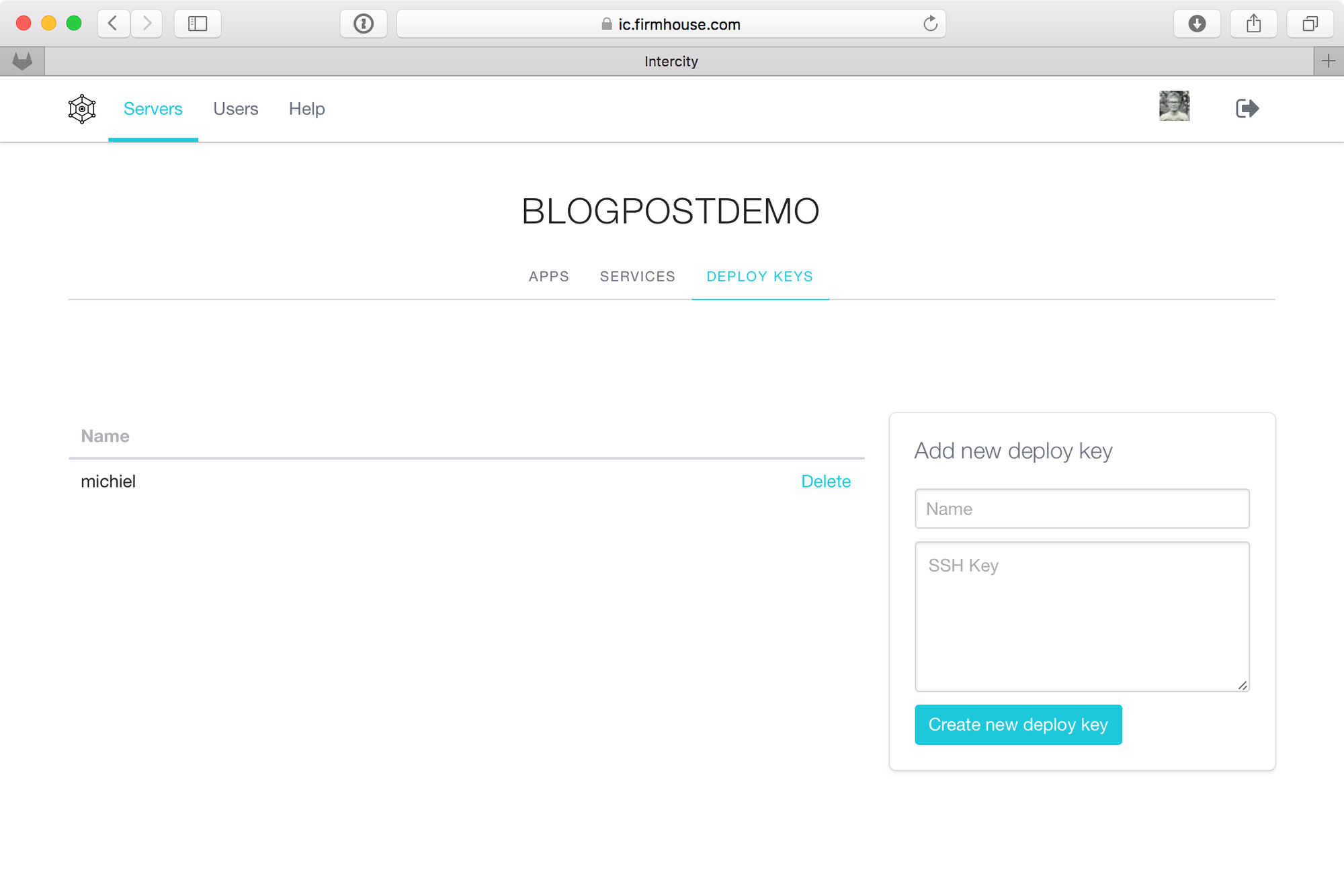Switch to the Apps tab
1344x896 pixels.
[548, 277]
